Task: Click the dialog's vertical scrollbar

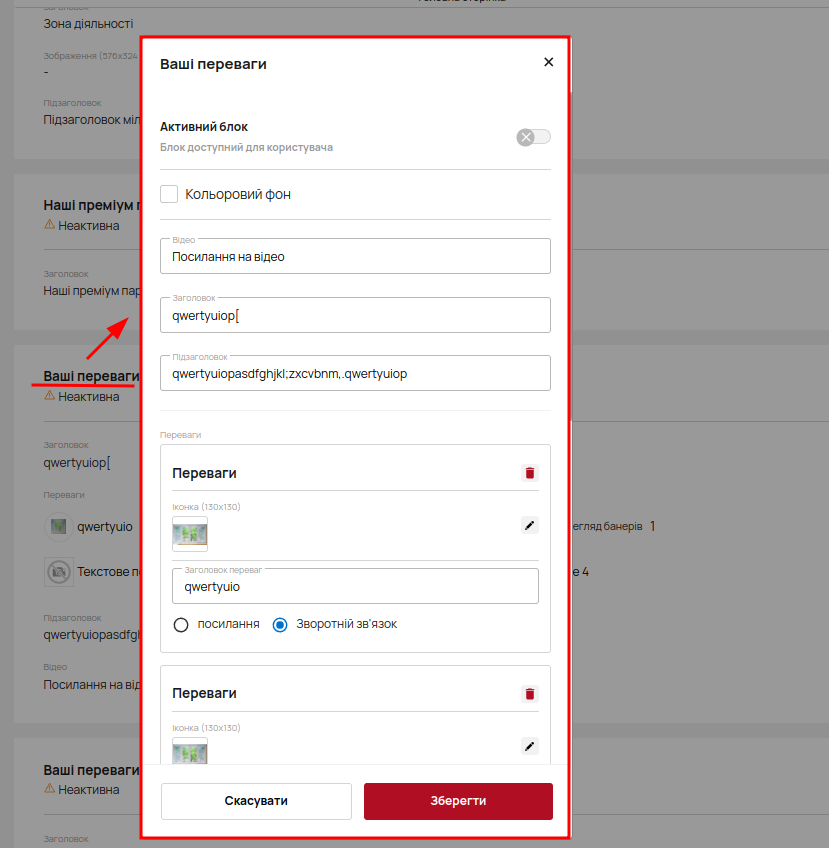Action: pos(570,256)
